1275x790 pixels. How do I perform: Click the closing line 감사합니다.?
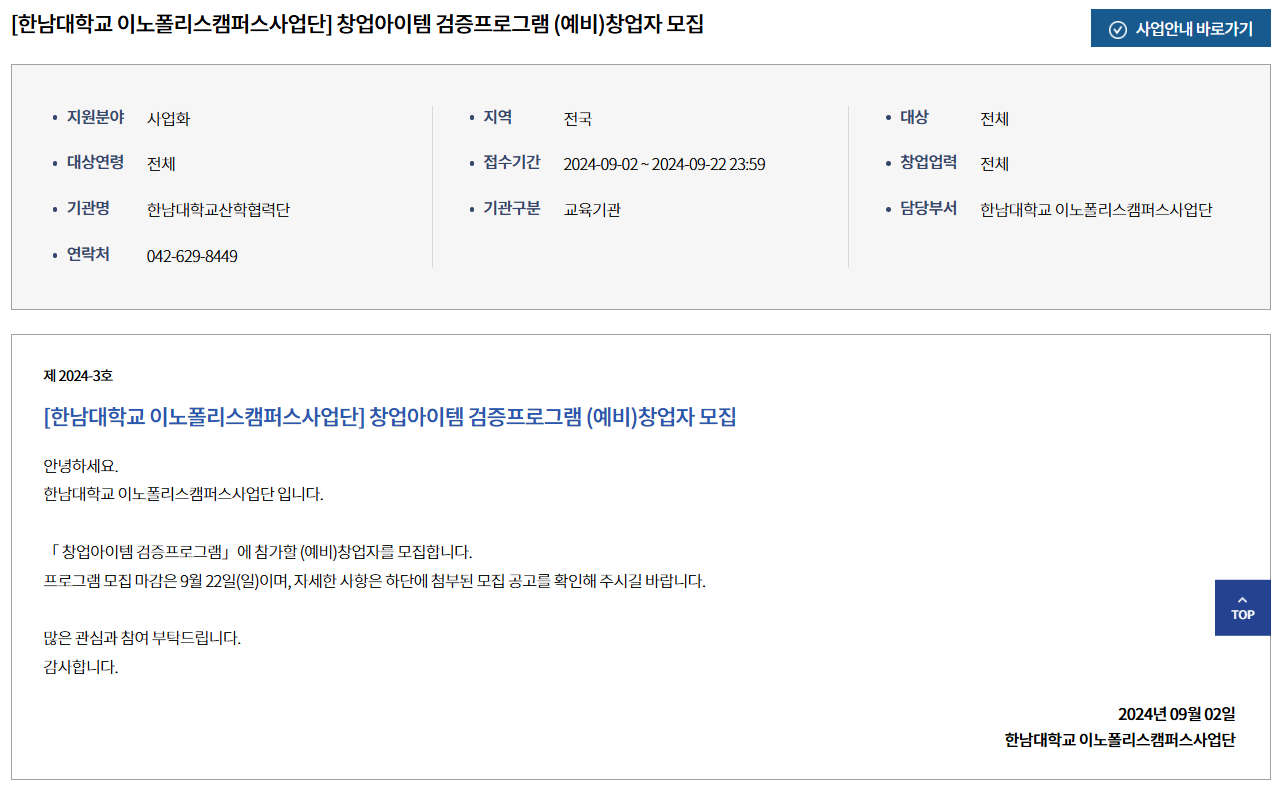tap(81, 667)
